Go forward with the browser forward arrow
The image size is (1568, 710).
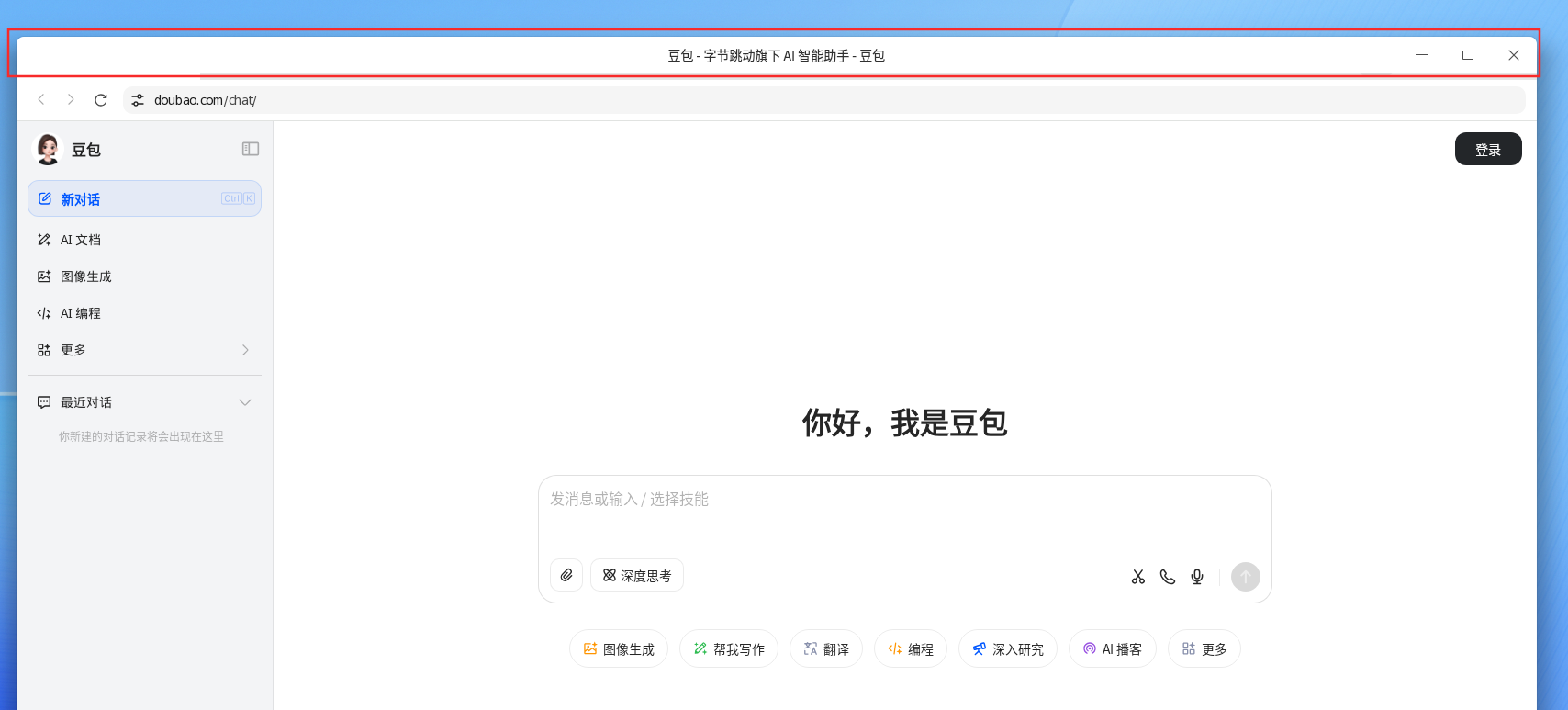pos(71,99)
